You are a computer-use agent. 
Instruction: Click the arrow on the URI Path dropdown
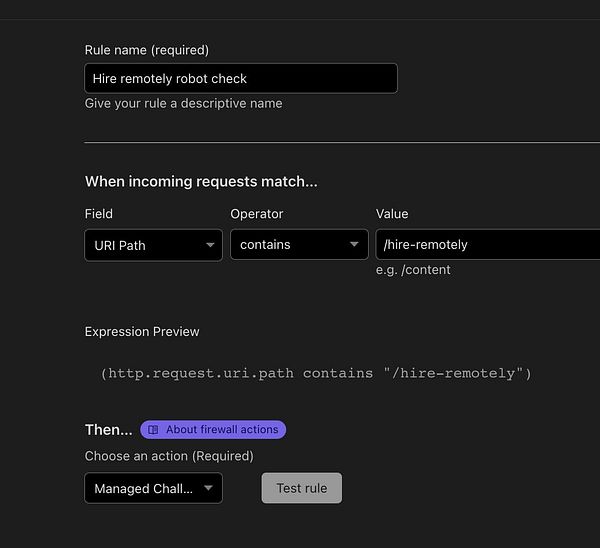(210, 245)
